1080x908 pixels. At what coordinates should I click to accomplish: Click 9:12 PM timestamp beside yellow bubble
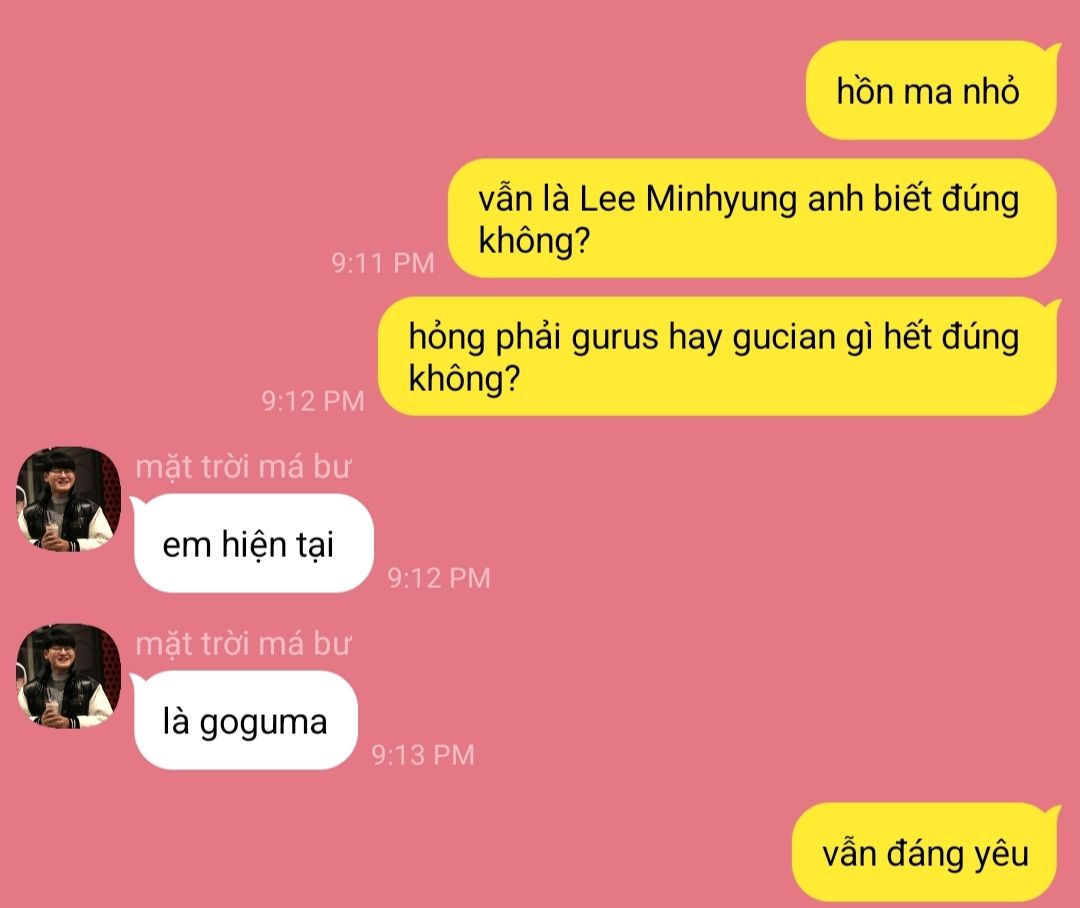pos(313,400)
